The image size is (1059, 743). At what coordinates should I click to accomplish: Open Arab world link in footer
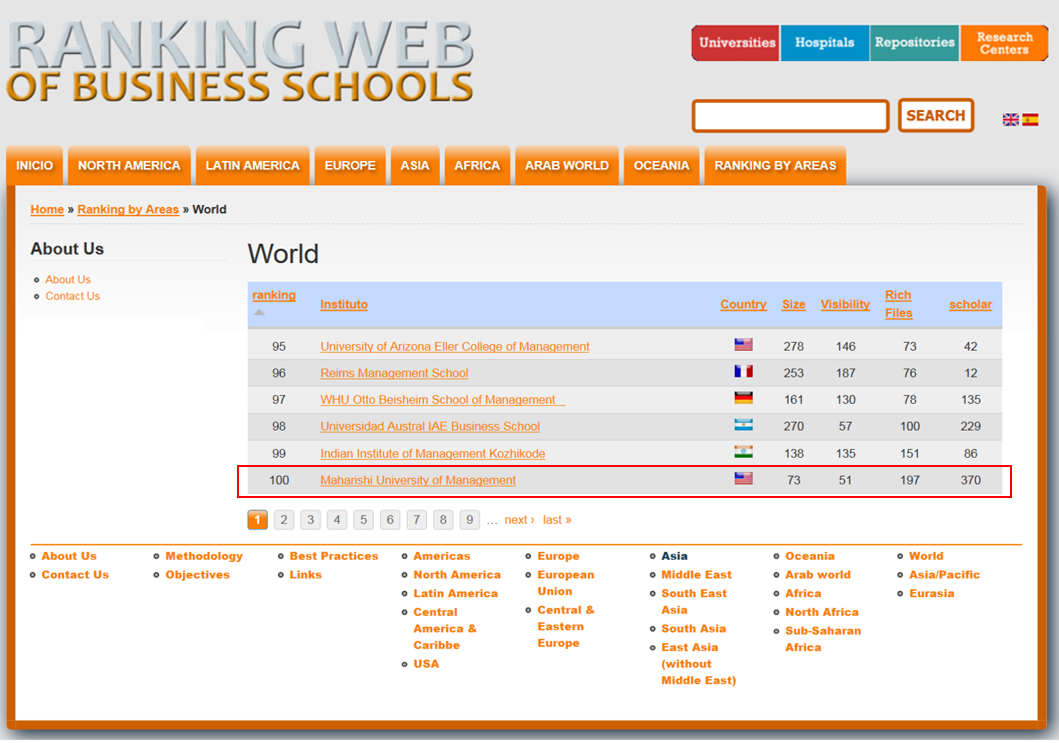click(x=818, y=575)
